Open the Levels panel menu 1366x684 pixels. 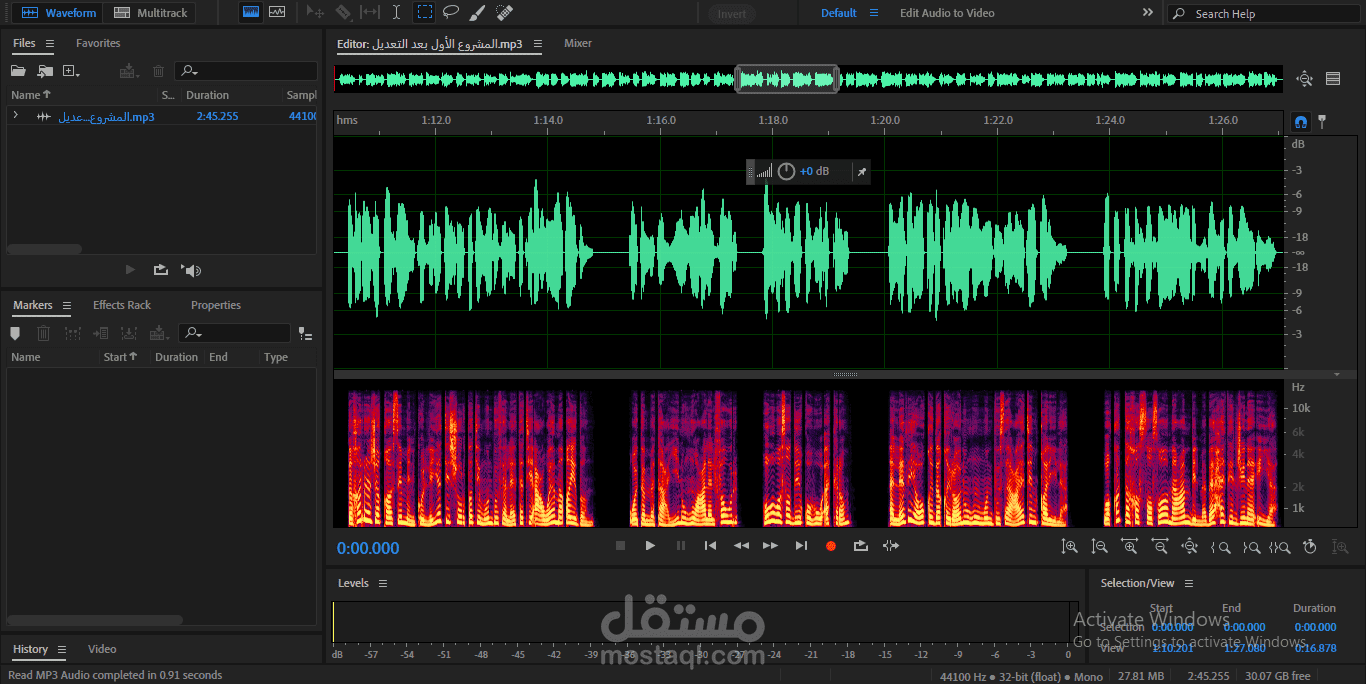pyautogui.click(x=383, y=583)
